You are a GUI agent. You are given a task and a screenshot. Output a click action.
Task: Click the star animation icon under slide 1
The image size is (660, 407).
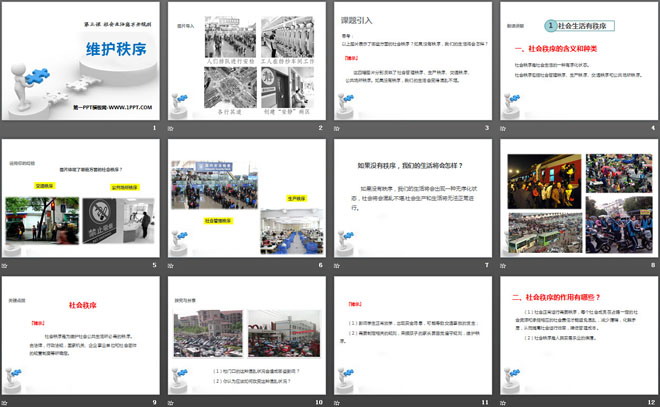[7, 129]
